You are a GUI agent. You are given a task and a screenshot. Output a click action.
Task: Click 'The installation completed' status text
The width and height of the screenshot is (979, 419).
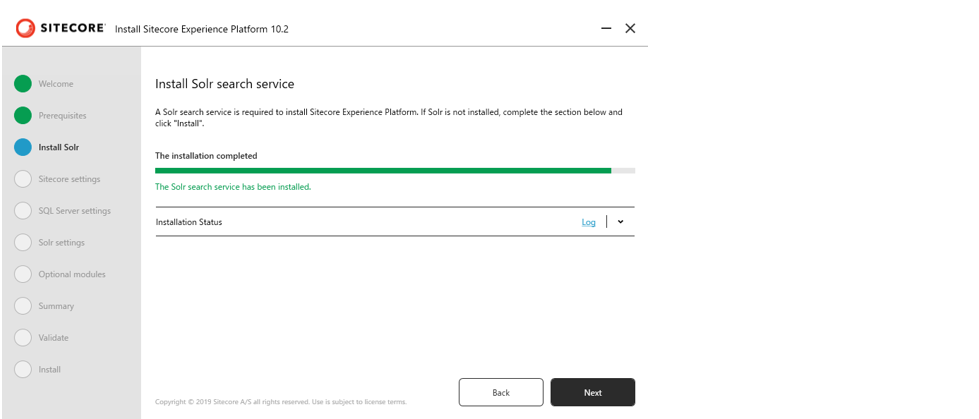206,156
